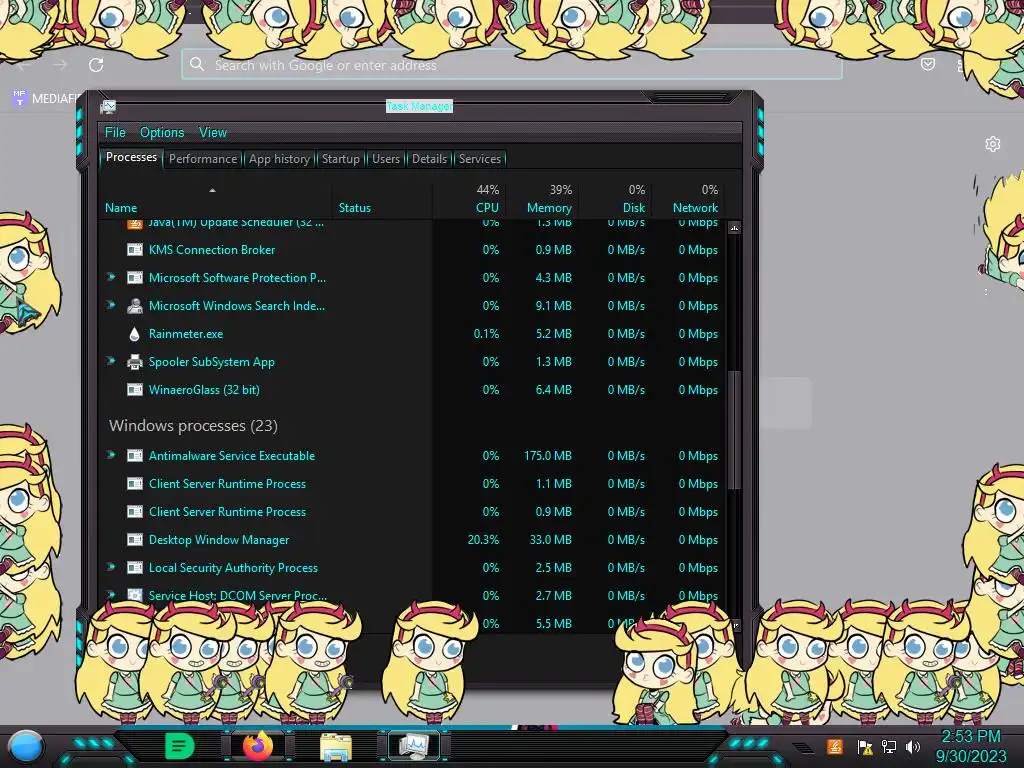Expand Microsoft Windows Search Indexer group
Viewport: 1024px width, 768px height.
(x=111, y=305)
